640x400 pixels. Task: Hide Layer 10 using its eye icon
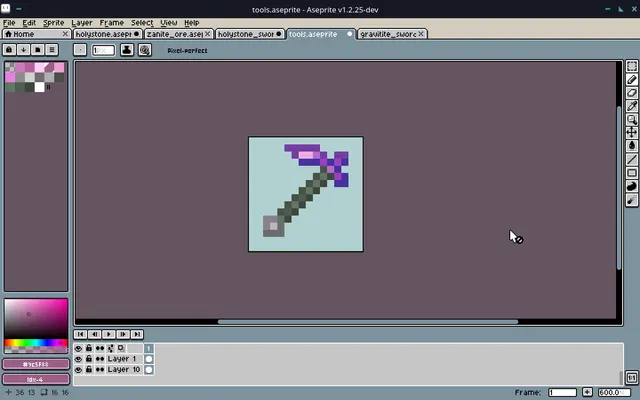(x=78, y=370)
